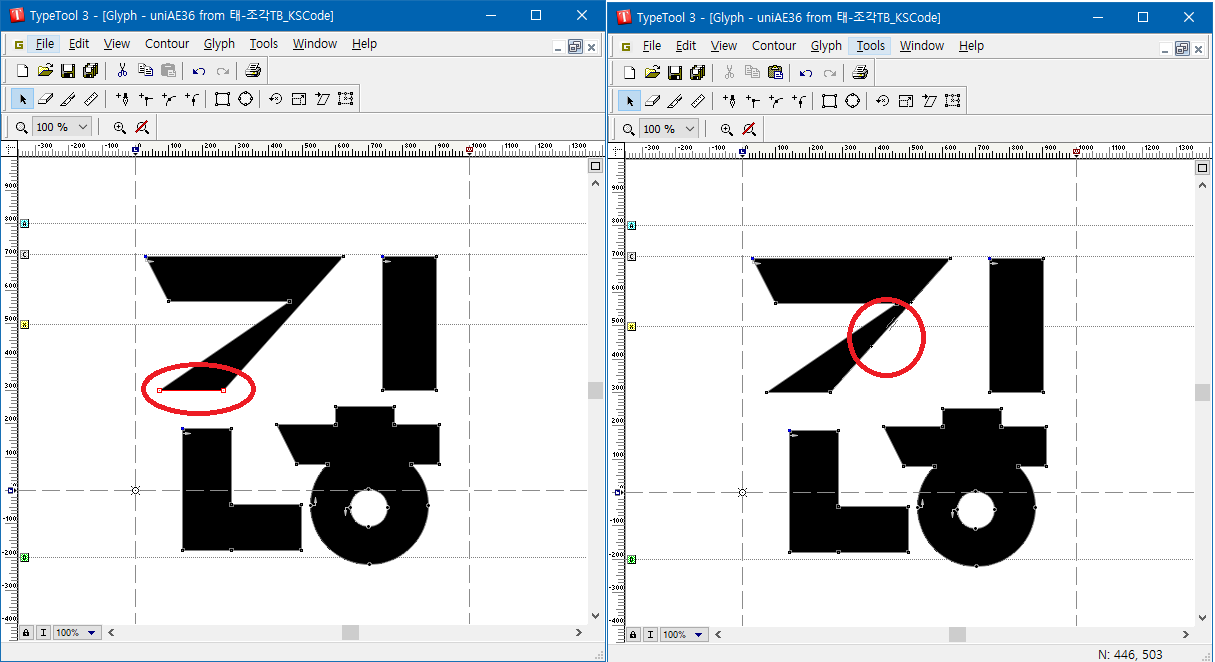Open the Contour menu in left window
Screen dimensions: 1215x662
(x=167, y=44)
